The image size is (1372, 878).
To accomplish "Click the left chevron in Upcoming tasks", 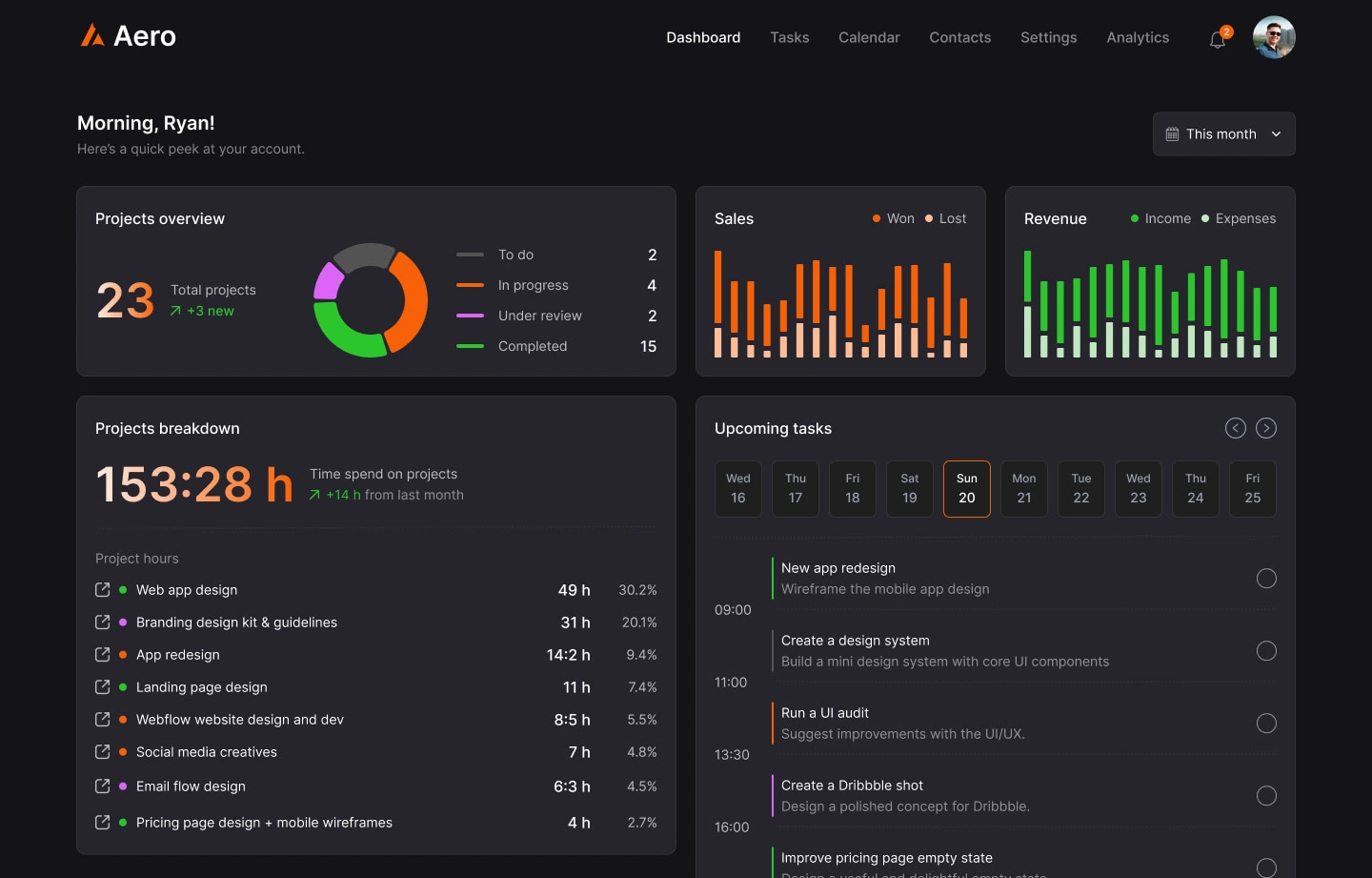I will tap(1236, 428).
